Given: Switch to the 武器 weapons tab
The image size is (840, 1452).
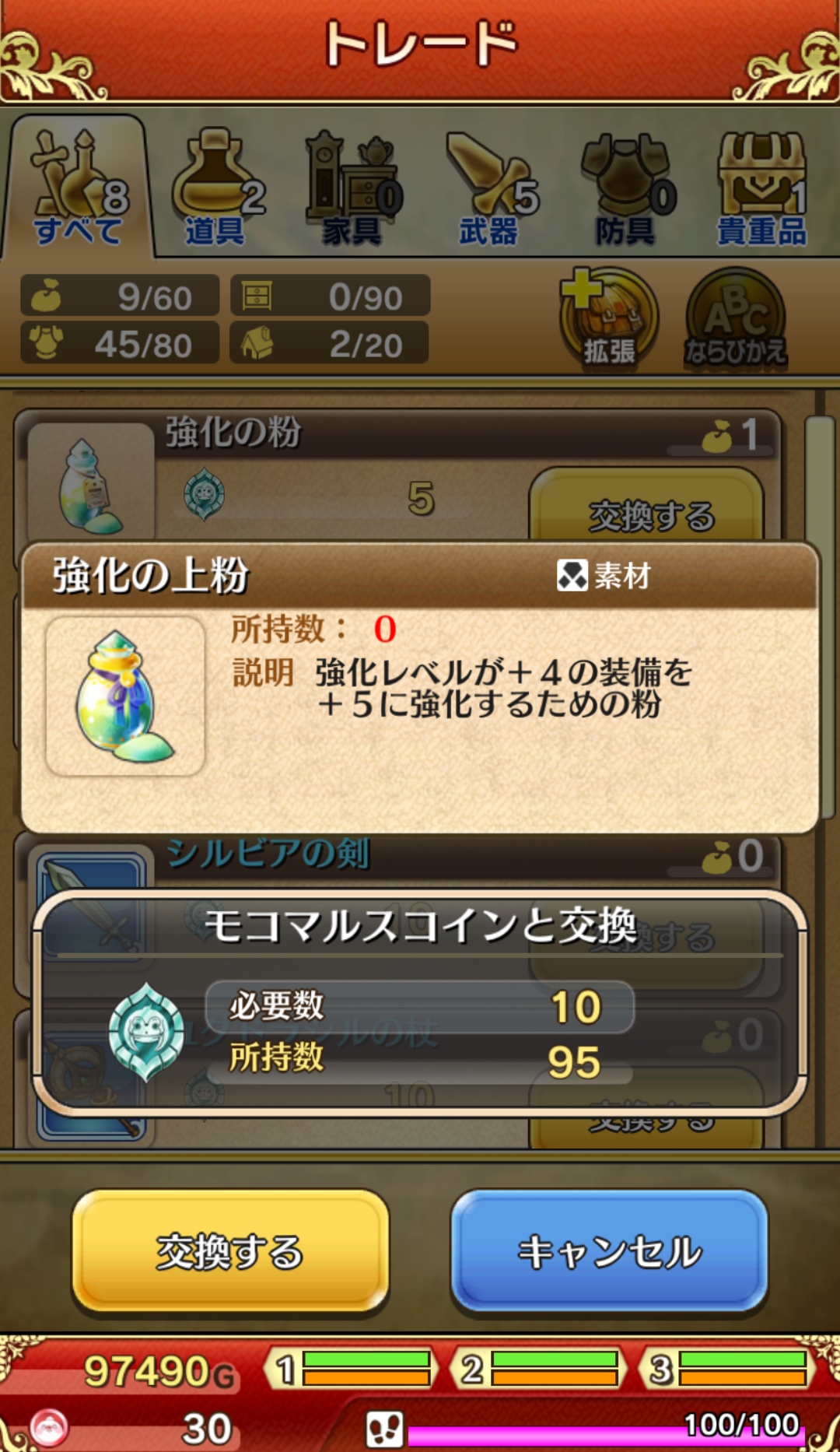Looking at the screenshot, I should [489, 188].
